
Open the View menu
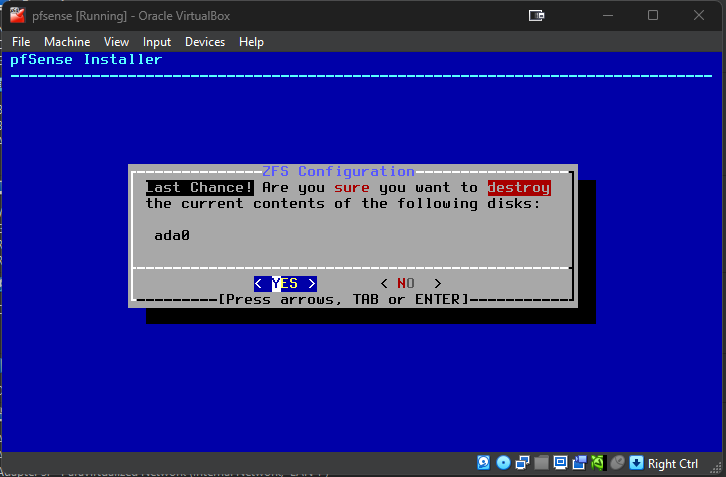(116, 42)
